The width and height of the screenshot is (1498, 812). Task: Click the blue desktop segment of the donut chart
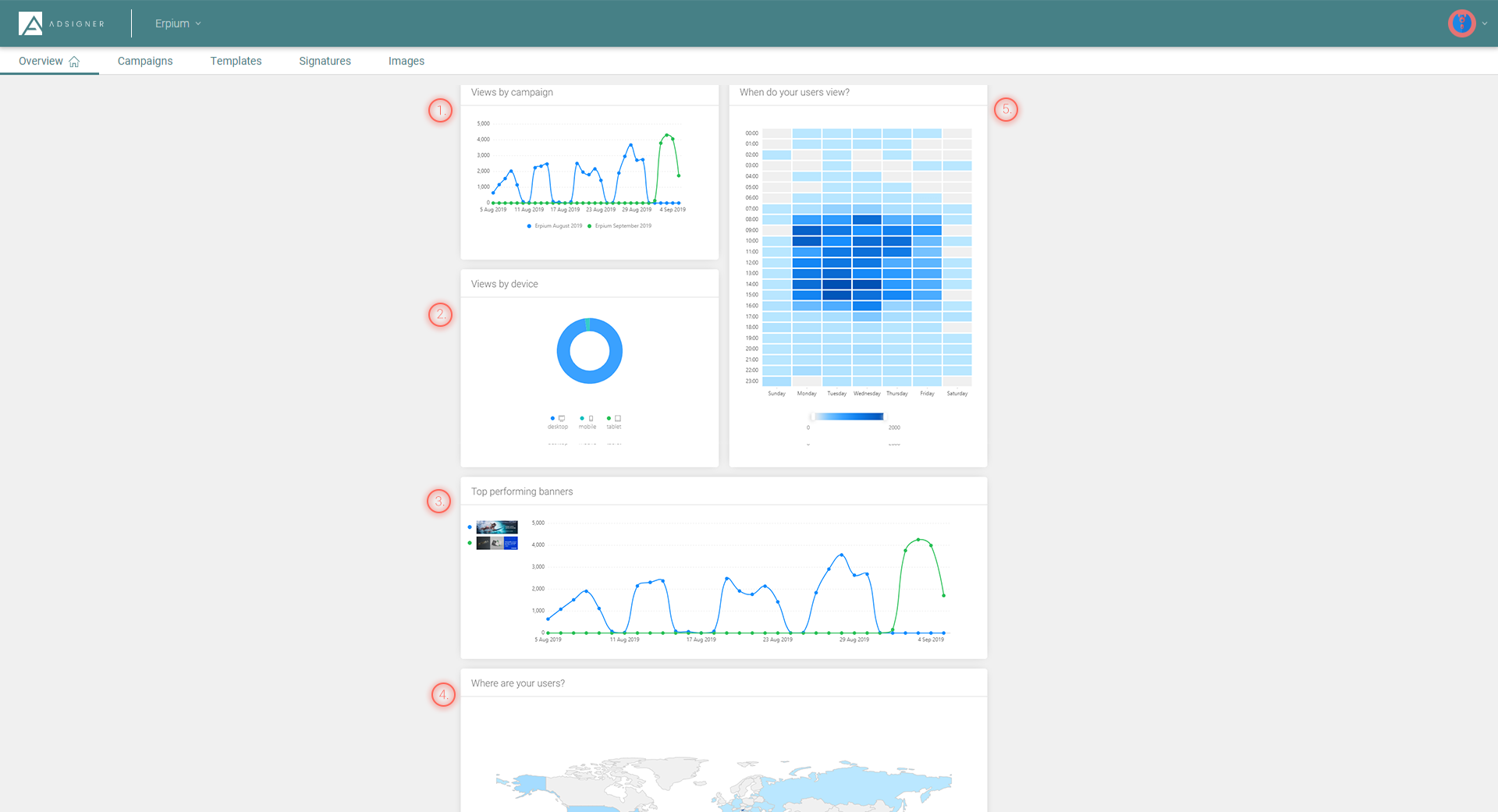coord(590,379)
